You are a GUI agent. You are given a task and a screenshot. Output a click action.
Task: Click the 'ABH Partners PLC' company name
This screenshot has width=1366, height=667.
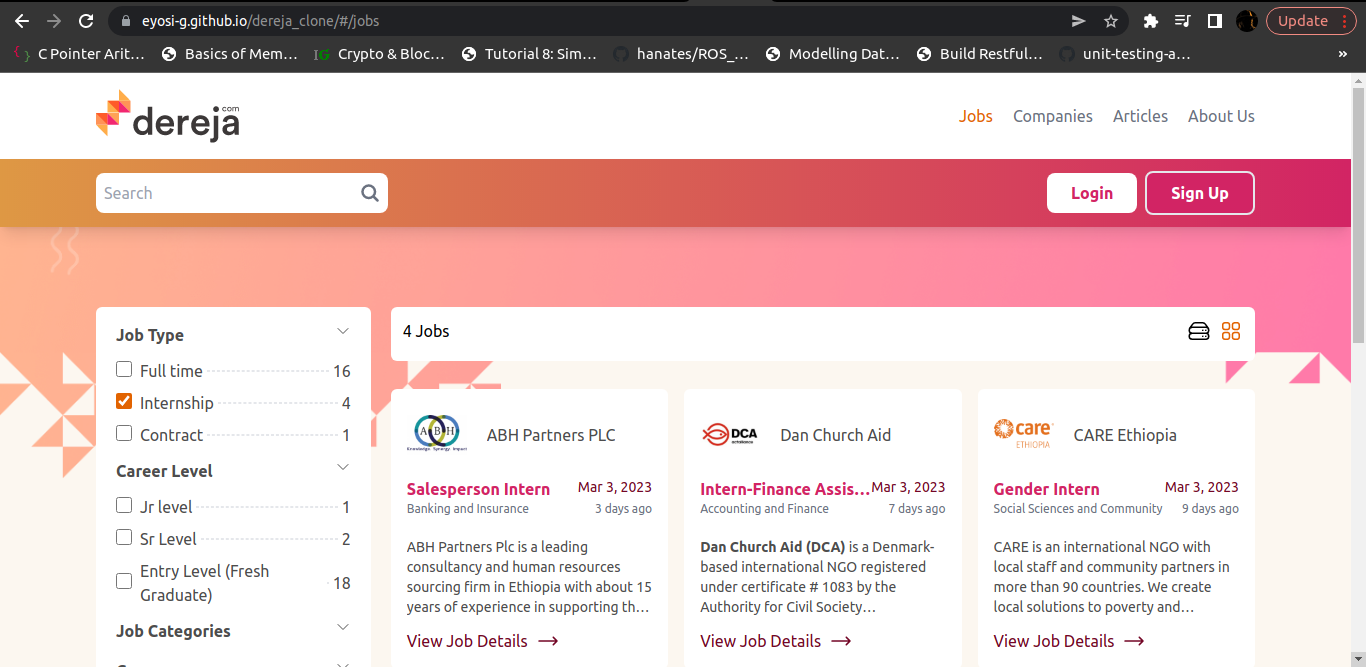tap(551, 435)
